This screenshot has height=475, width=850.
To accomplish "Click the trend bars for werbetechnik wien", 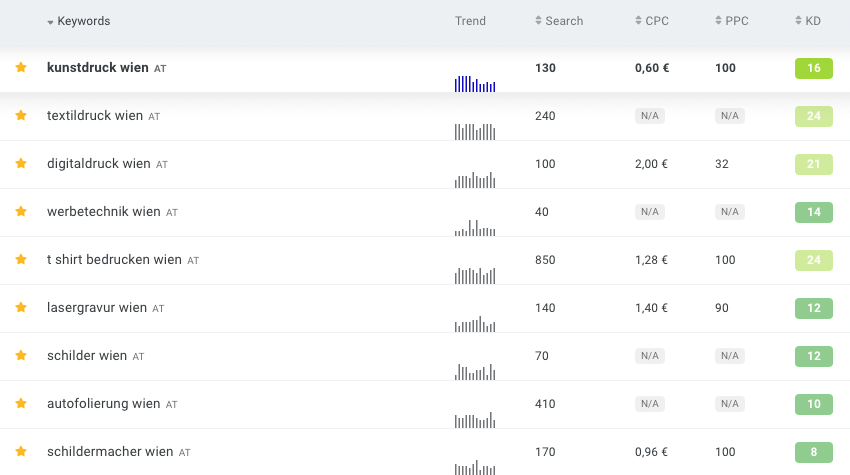I will point(475,227).
